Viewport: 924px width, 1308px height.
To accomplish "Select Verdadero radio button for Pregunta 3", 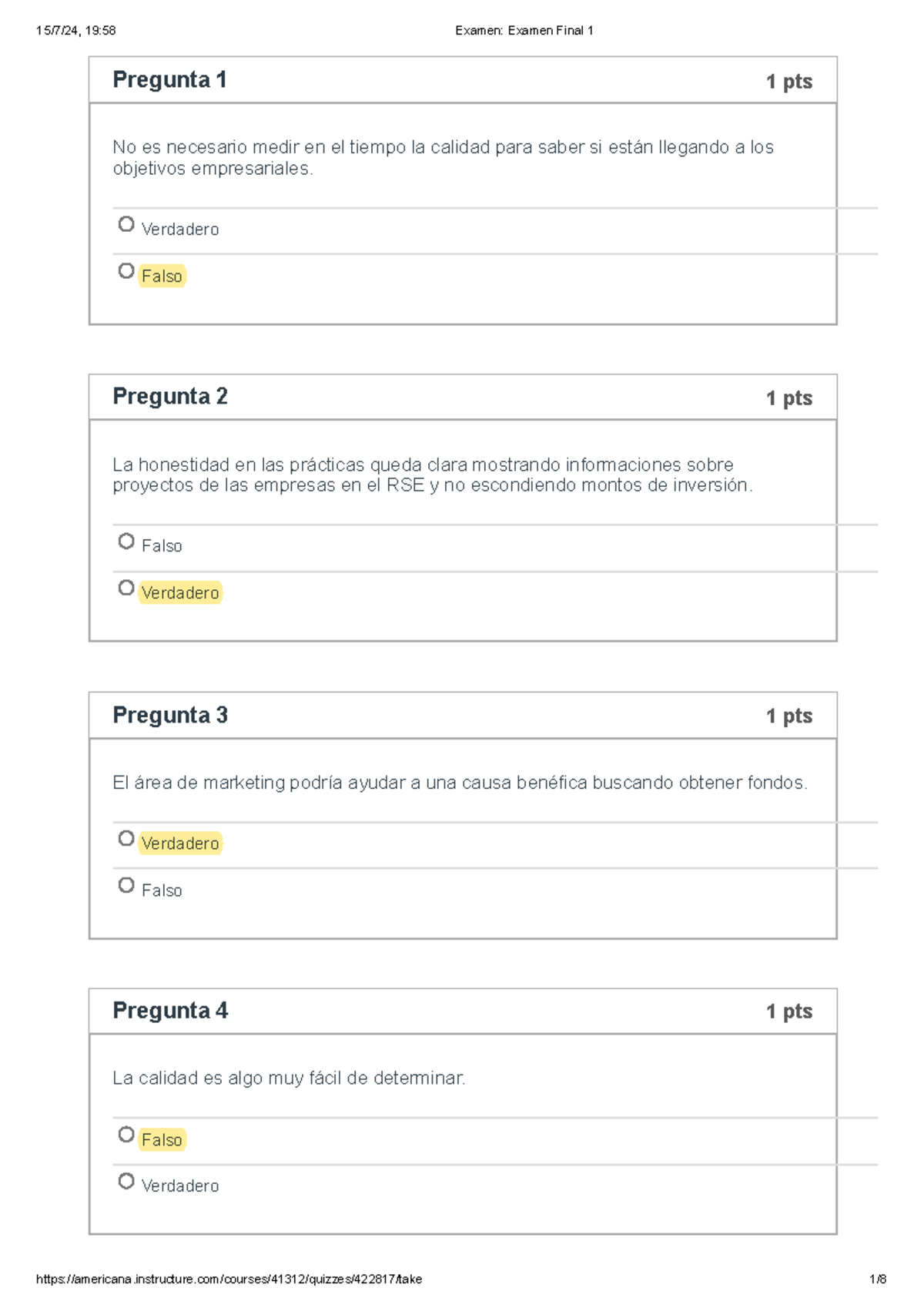I will point(126,839).
